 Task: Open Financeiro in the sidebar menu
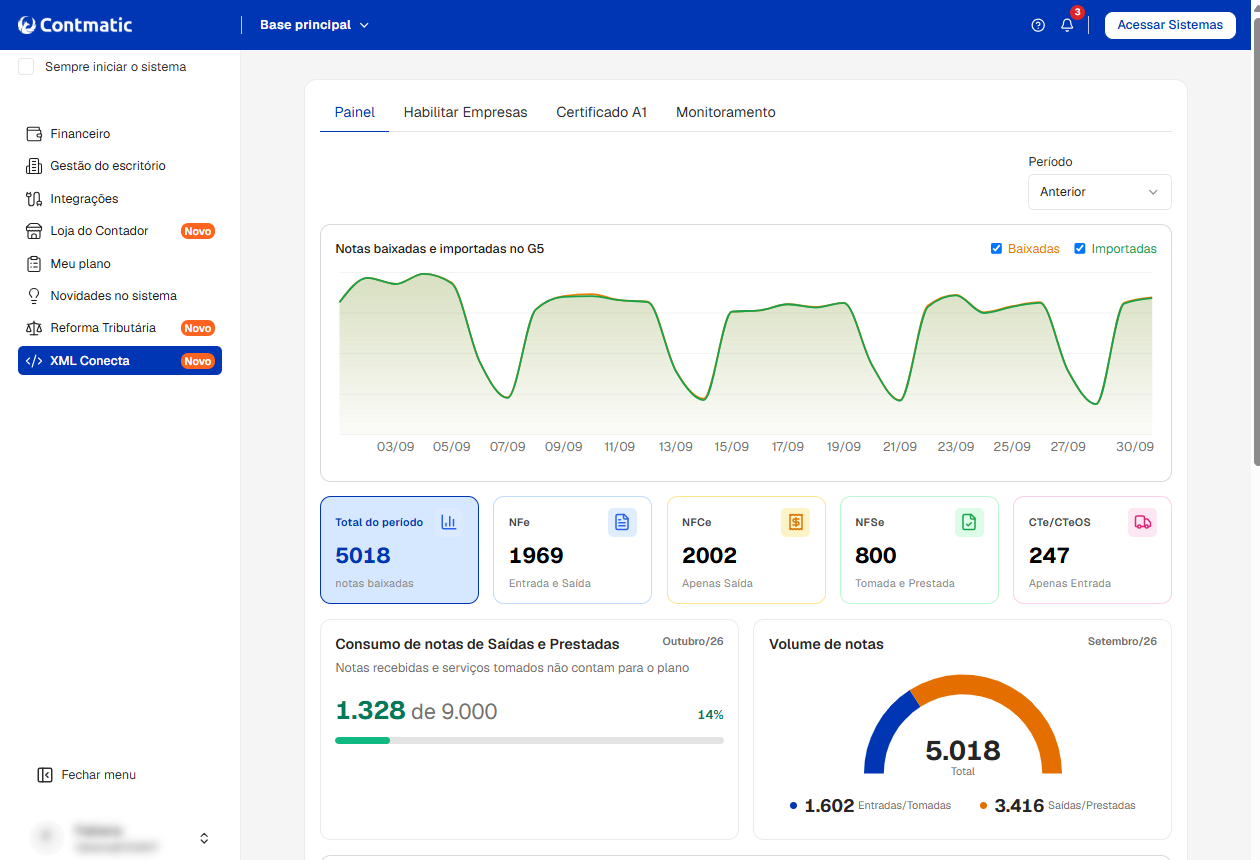click(120, 134)
